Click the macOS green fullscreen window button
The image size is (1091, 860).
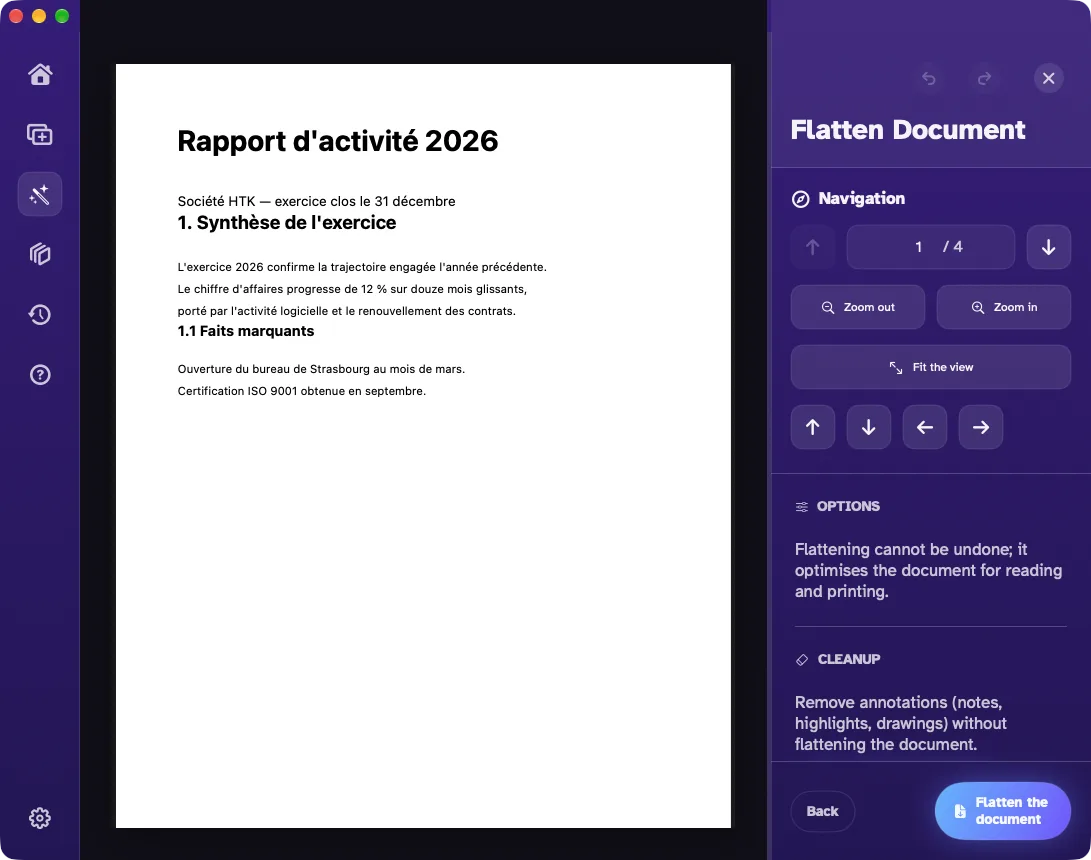62,16
